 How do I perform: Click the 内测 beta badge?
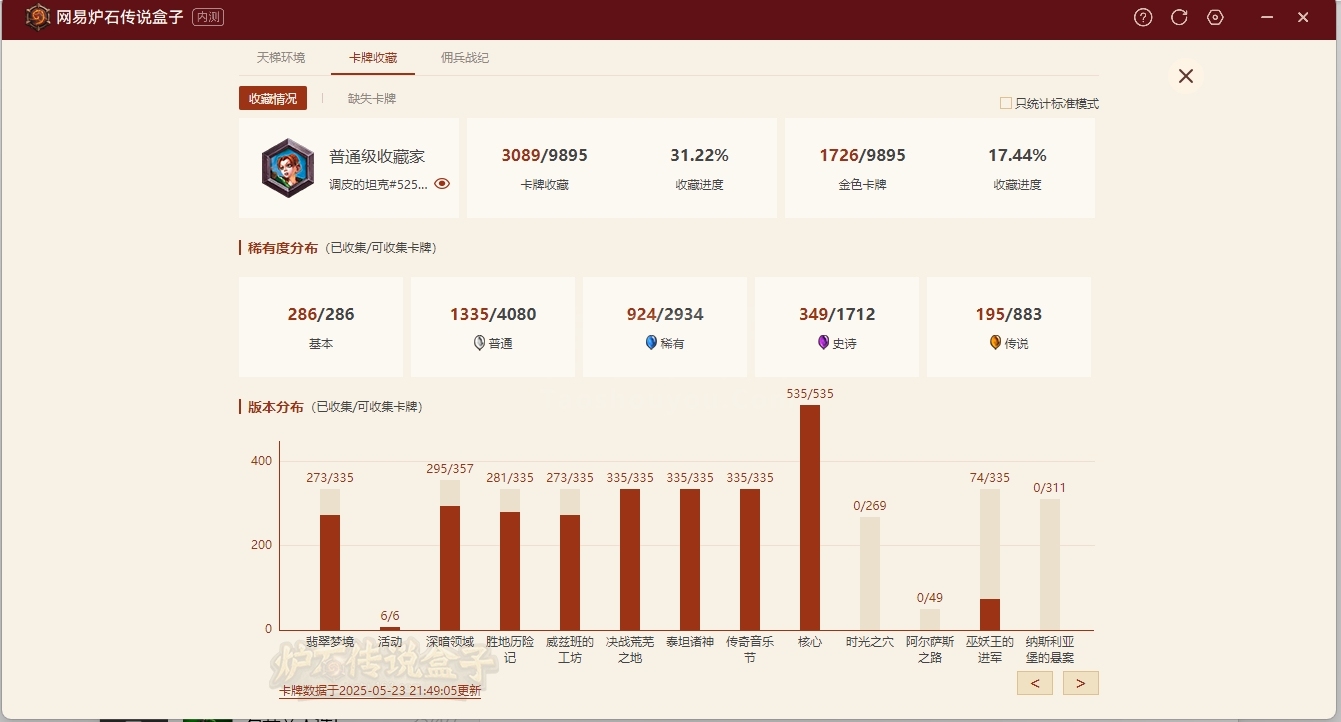208,17
